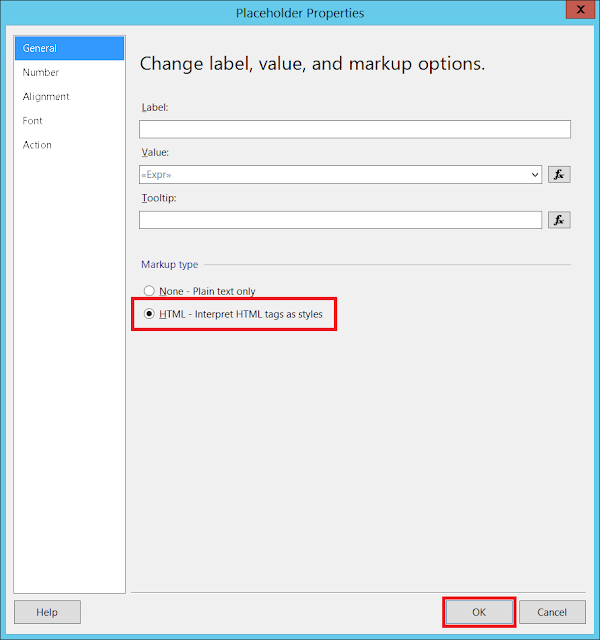Focus the Label text field

355,129
